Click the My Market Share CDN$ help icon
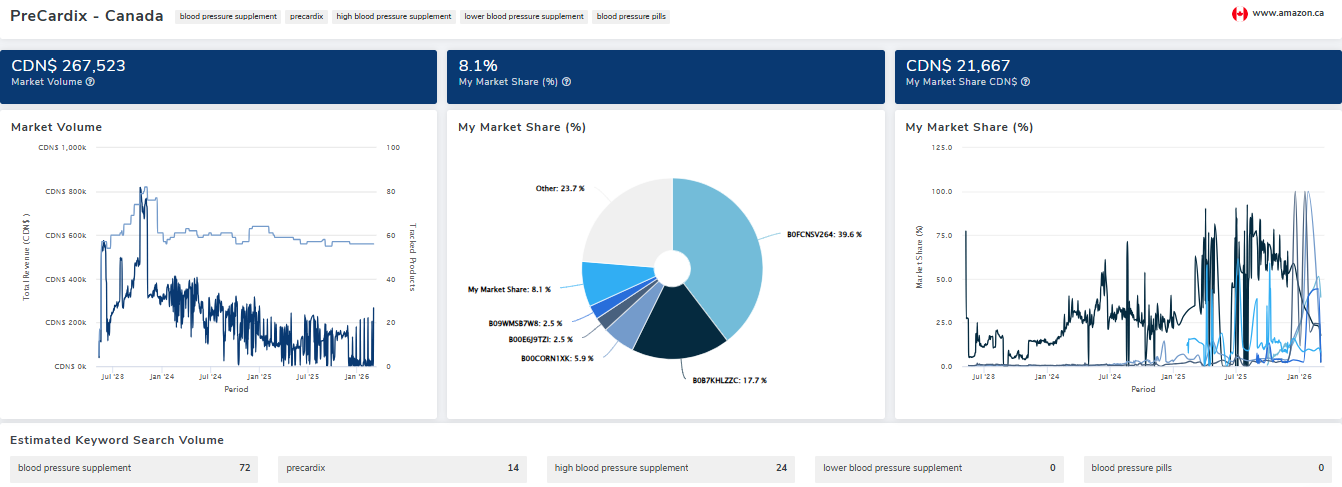 tap(1025, 82)
